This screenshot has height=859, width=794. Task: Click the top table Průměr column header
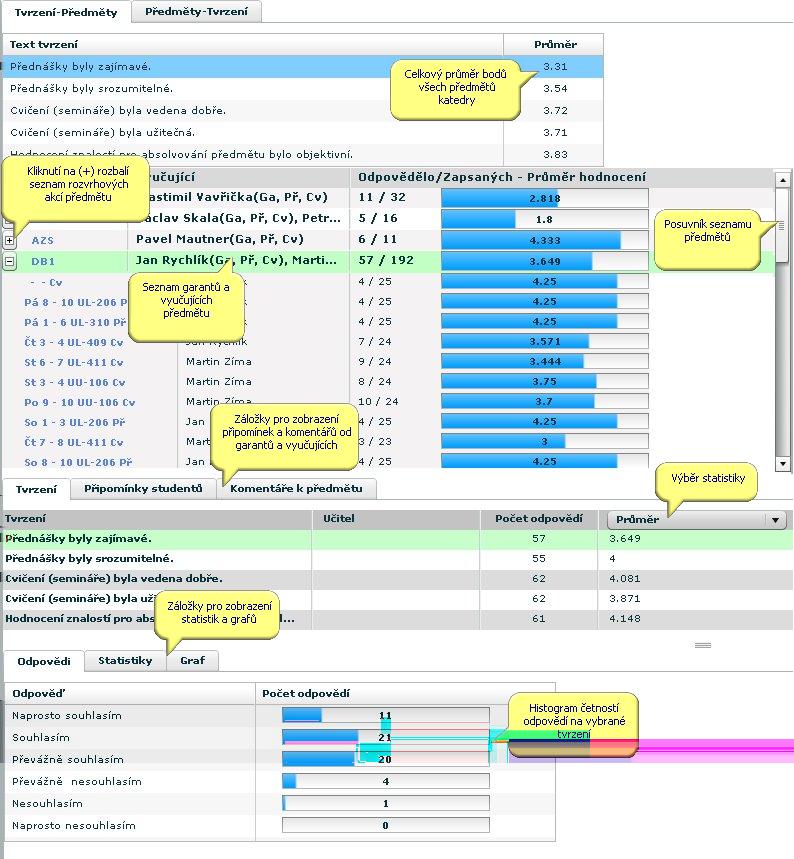[553, 44]
